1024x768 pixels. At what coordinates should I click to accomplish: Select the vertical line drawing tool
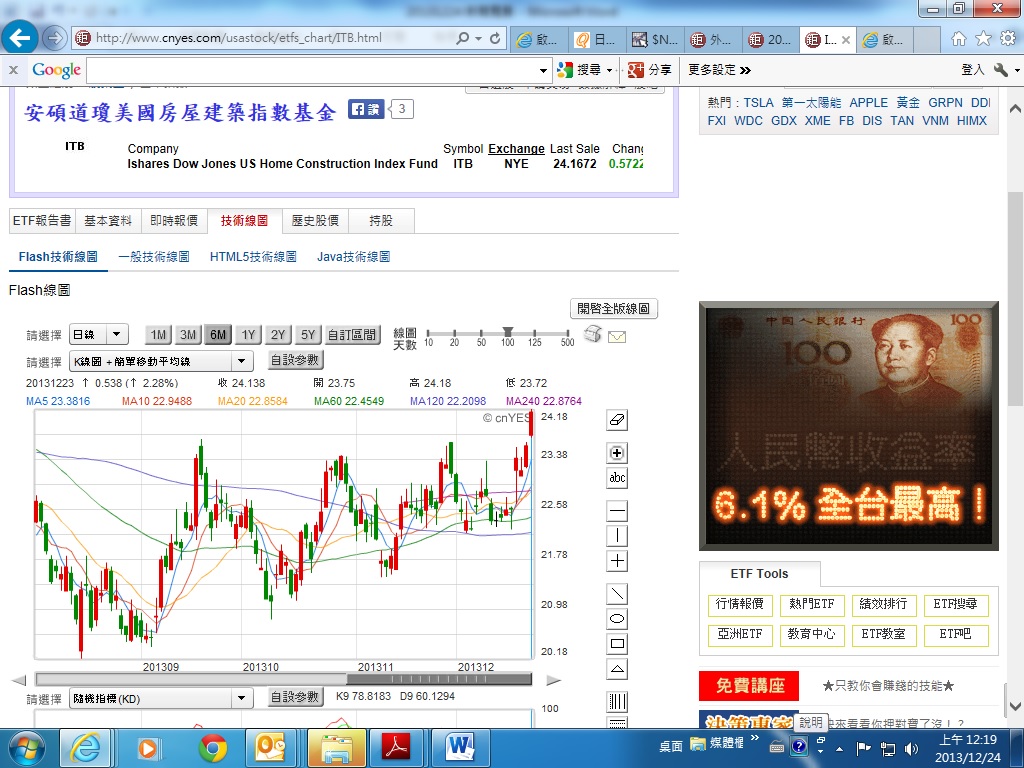[x=617, y=536]
